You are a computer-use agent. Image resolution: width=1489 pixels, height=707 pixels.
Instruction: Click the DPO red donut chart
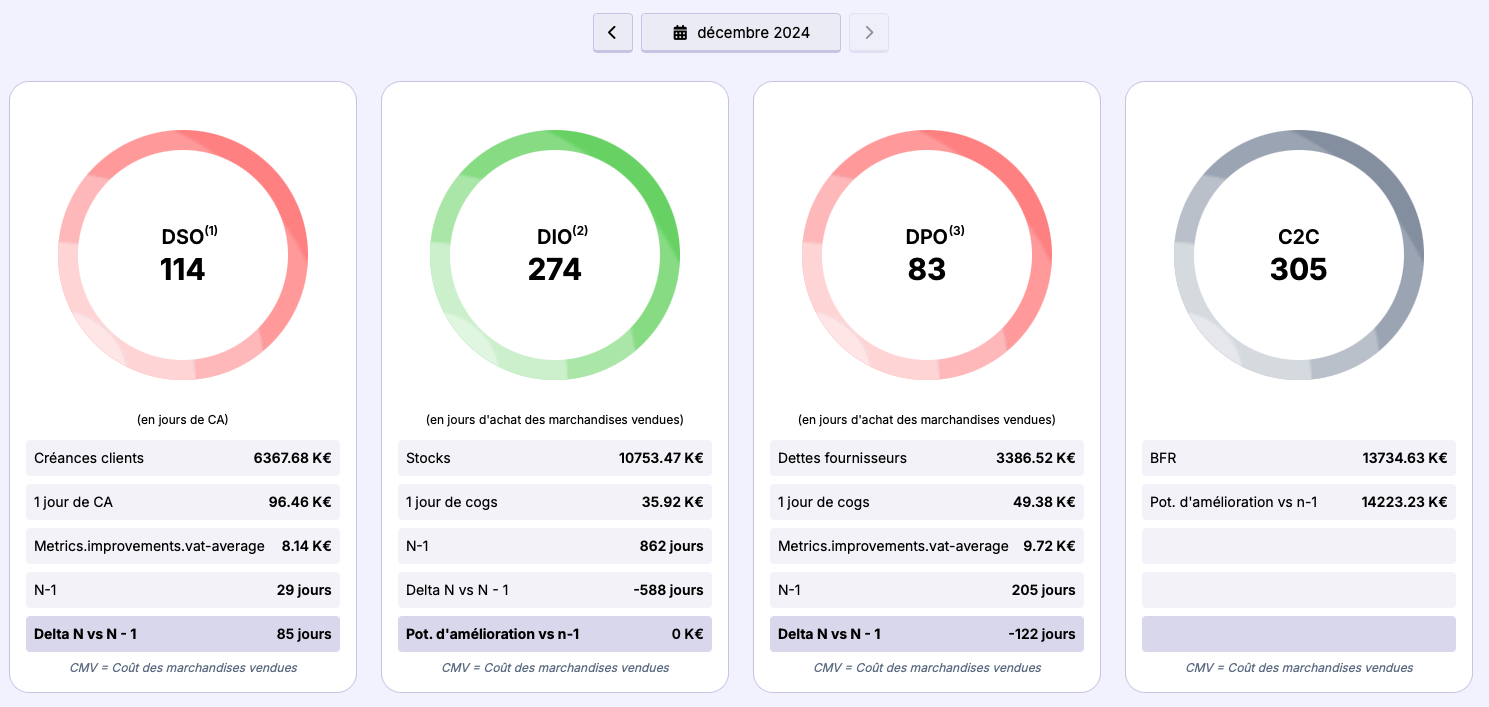[x=927, y=137]
